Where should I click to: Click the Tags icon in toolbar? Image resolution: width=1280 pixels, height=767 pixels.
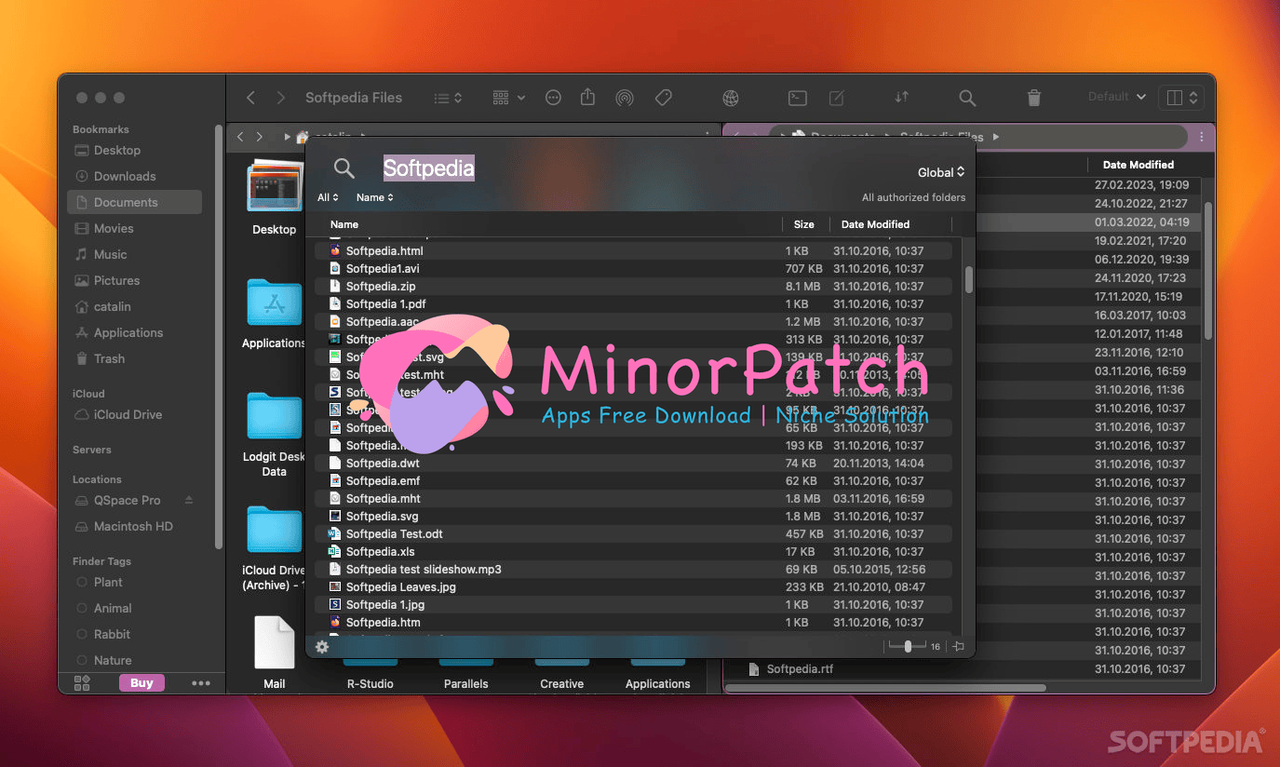tap(662, 98)
